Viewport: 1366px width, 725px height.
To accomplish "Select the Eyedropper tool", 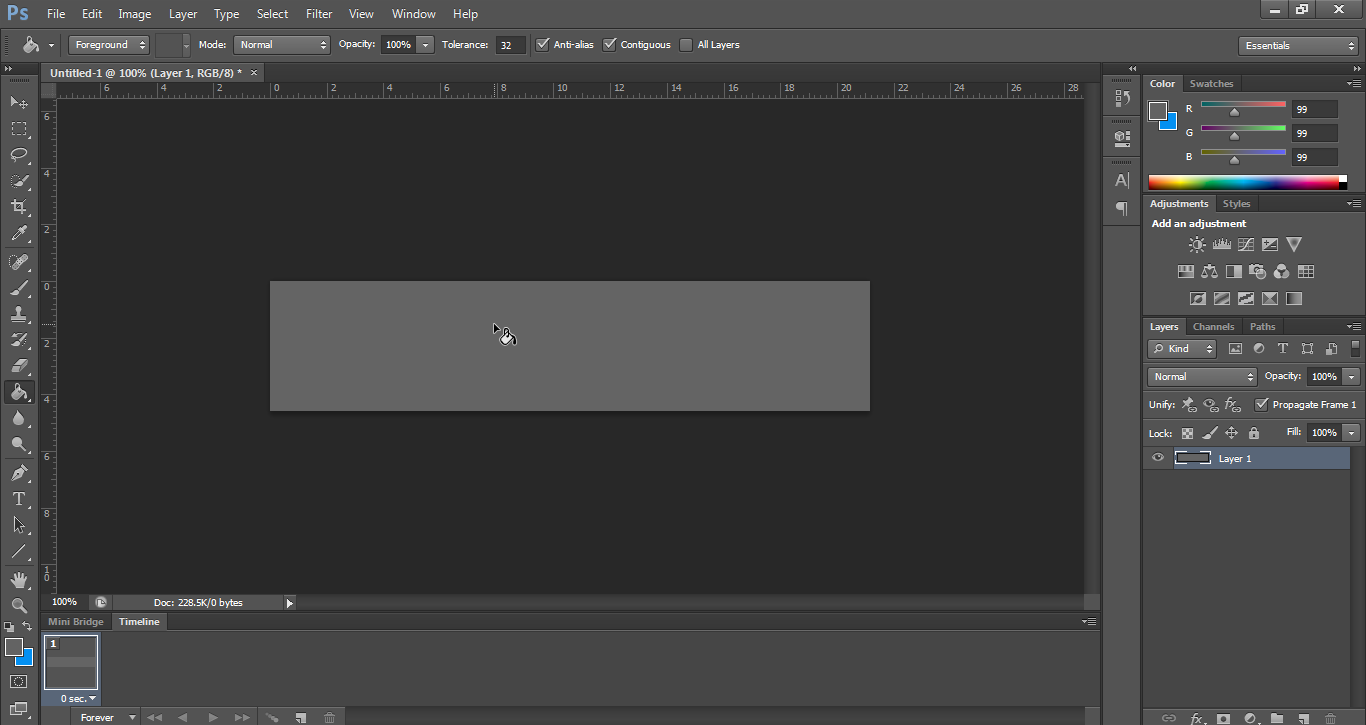I will (x=19, y=234).
